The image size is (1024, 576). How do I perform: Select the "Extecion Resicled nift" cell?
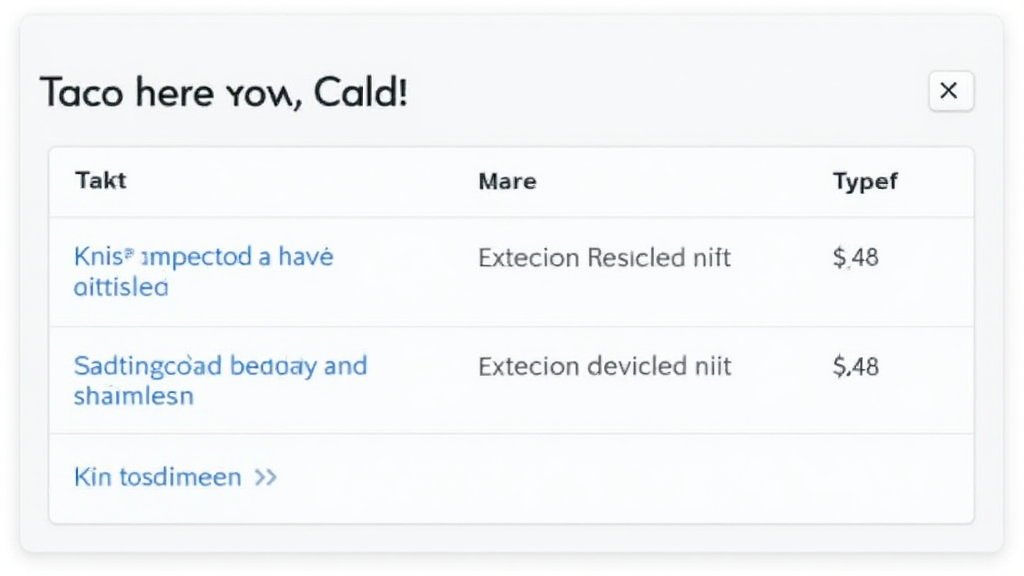point(604,258)
